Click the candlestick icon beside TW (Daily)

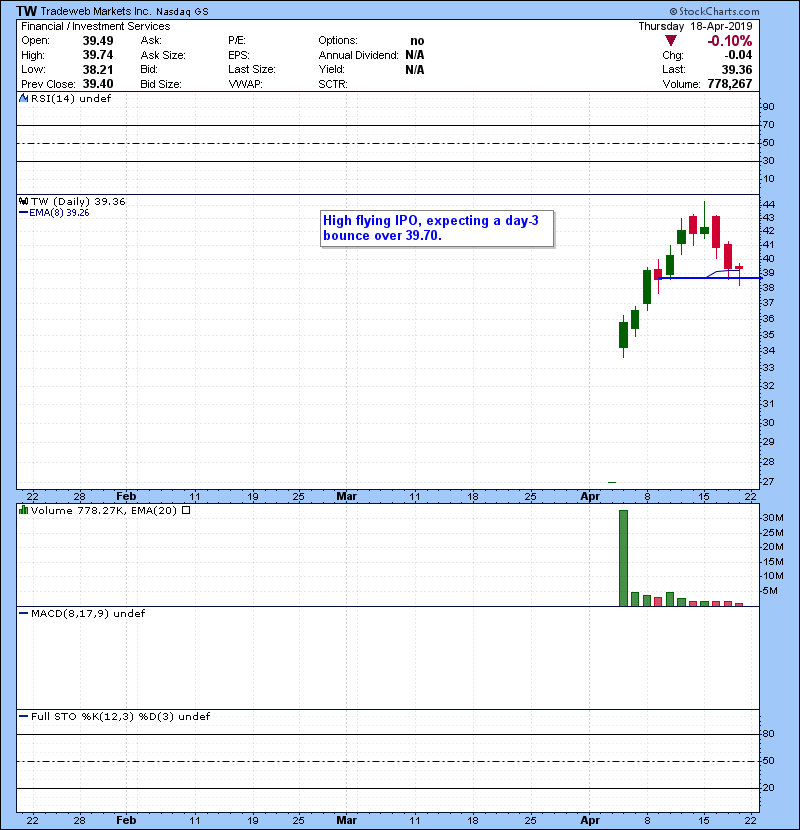coord(23,201)
